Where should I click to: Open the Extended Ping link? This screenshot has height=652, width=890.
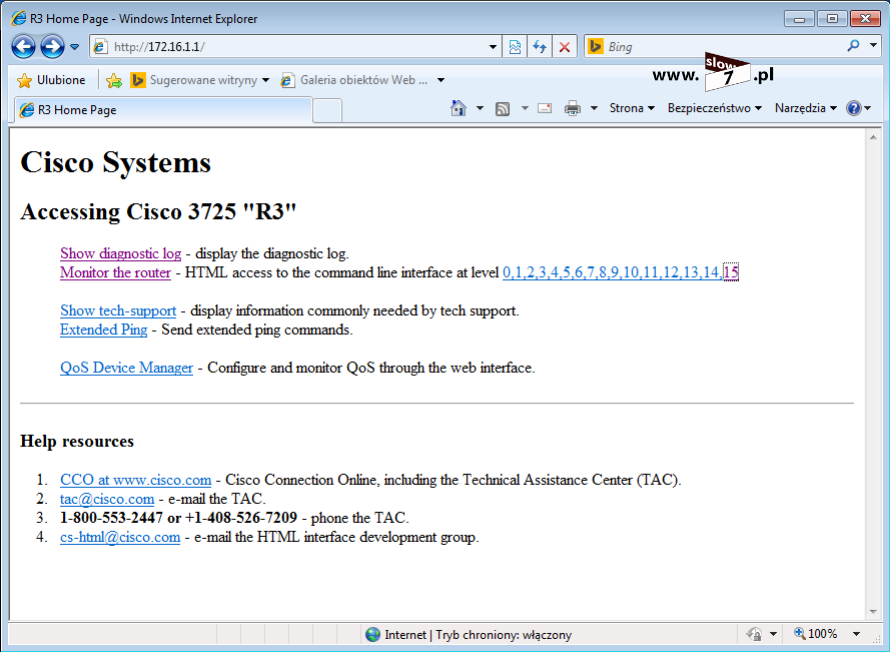pyautogui.click(x=103, y=330)
